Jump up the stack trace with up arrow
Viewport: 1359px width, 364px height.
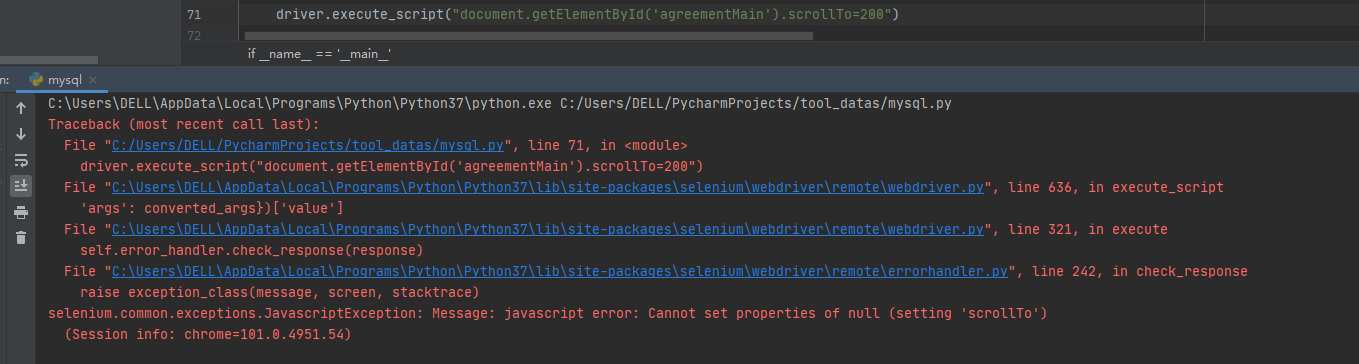pyautogui.click(x=20, y=108)
